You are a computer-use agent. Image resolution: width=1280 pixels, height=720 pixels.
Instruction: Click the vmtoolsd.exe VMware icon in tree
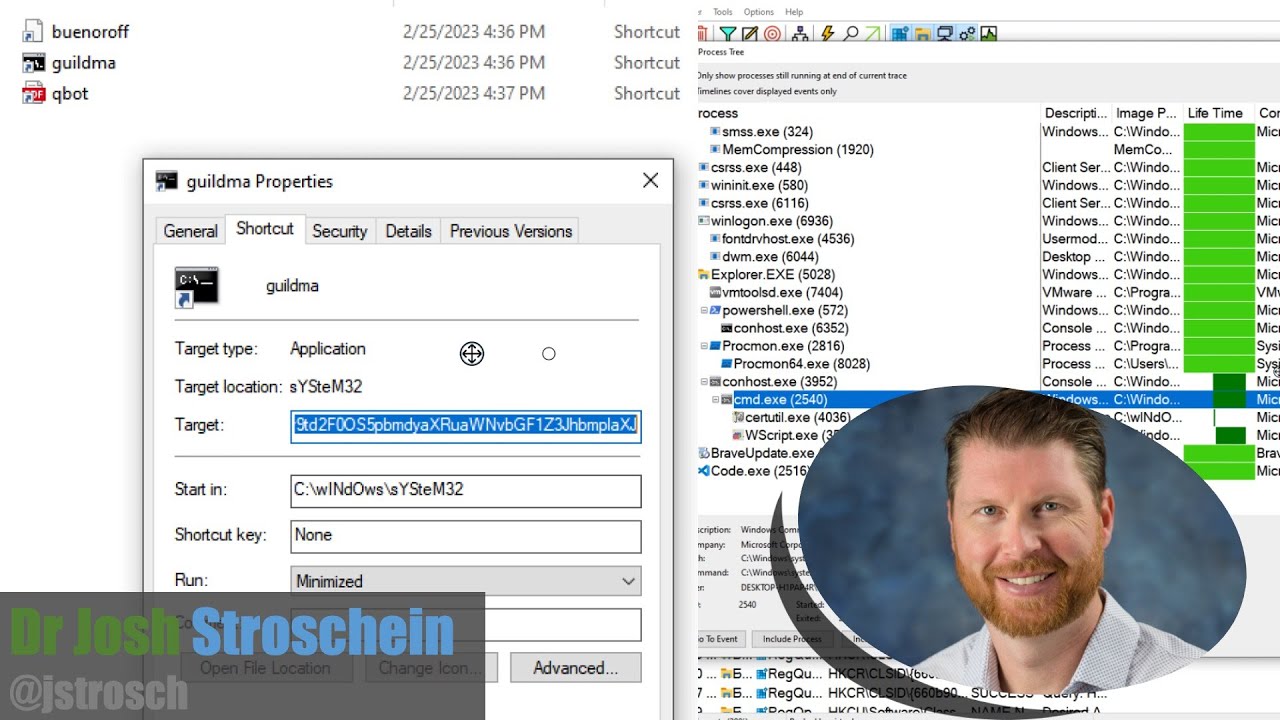[715, 292]
